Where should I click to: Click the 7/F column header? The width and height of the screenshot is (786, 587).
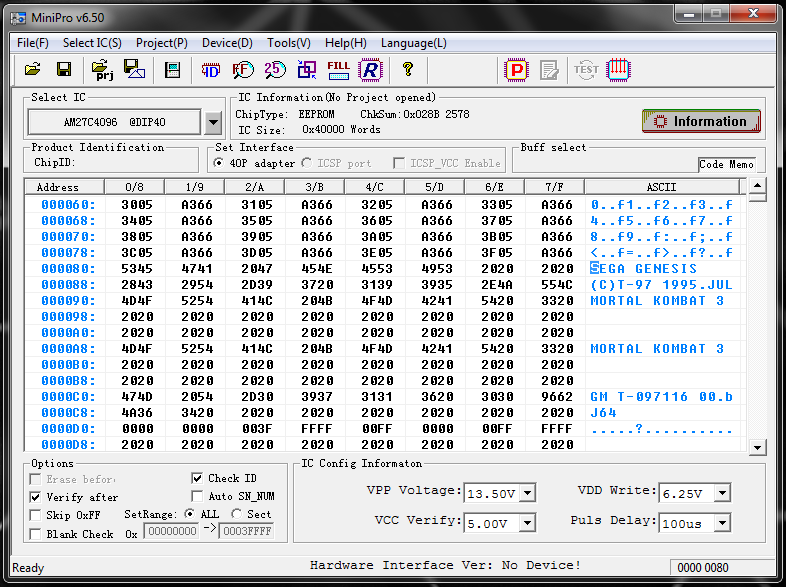click(x=554, y=187)
